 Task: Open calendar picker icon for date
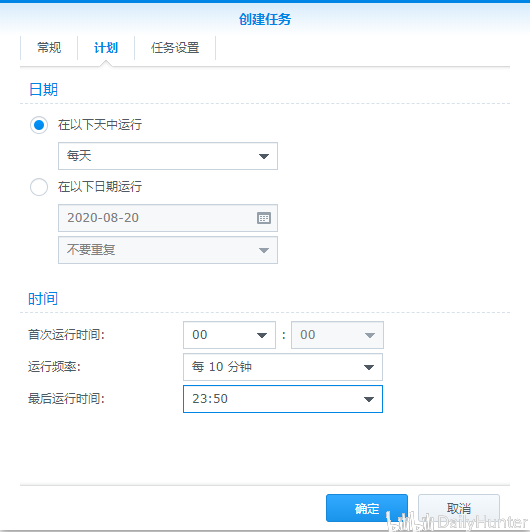coord(264,218)
